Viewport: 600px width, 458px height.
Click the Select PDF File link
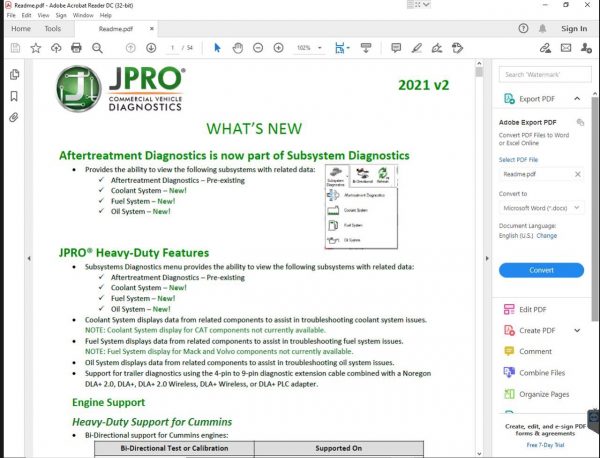(518, 160)
